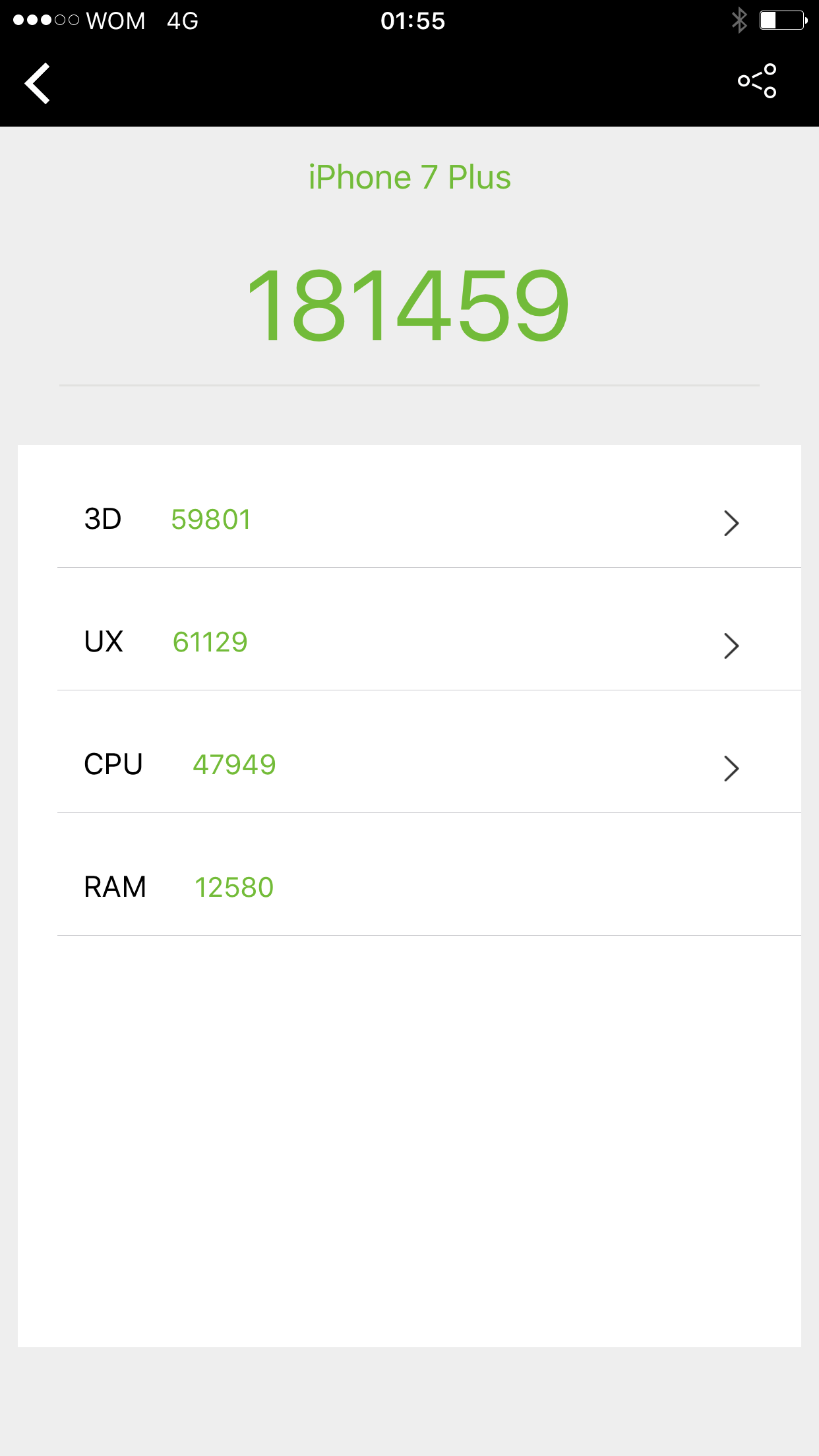Tap the iPhone 7 Plus device name

click(409, 177)
